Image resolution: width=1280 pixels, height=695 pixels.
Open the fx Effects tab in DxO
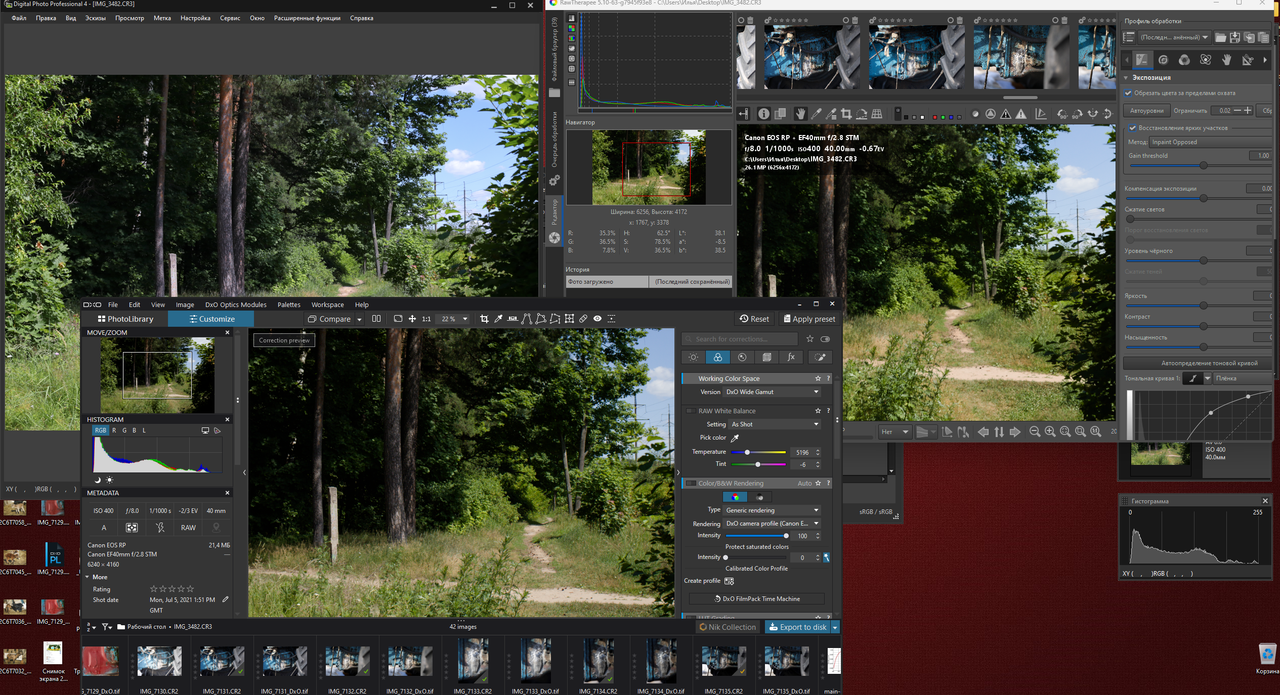point(791,357)
